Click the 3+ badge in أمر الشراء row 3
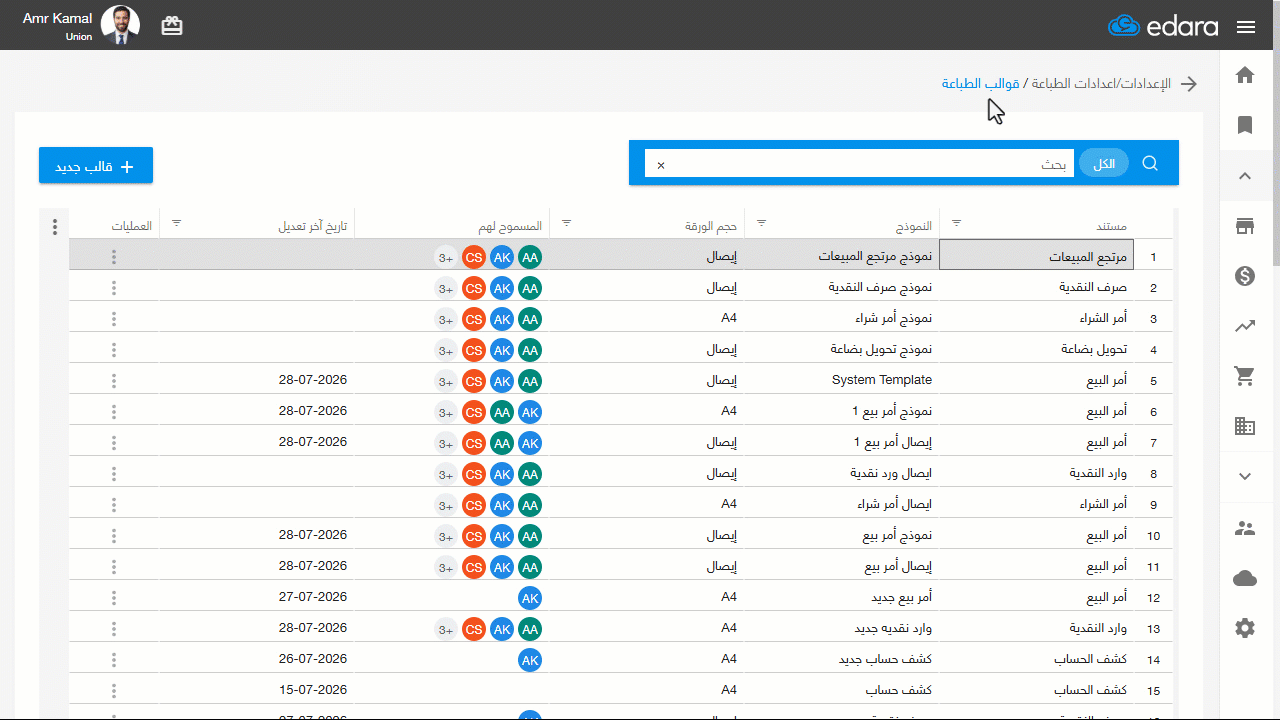The height and width of the screenshot is (720, 1280). coord(446,319)
